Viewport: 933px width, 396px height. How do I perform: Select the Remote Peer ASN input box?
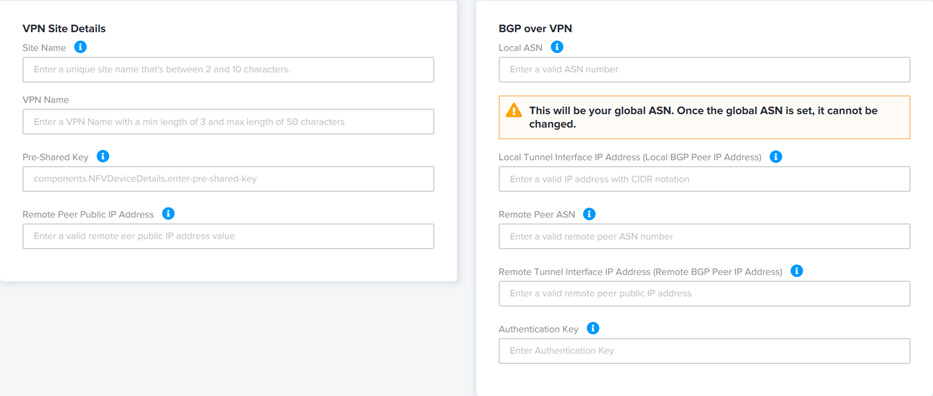click(705, 236)
